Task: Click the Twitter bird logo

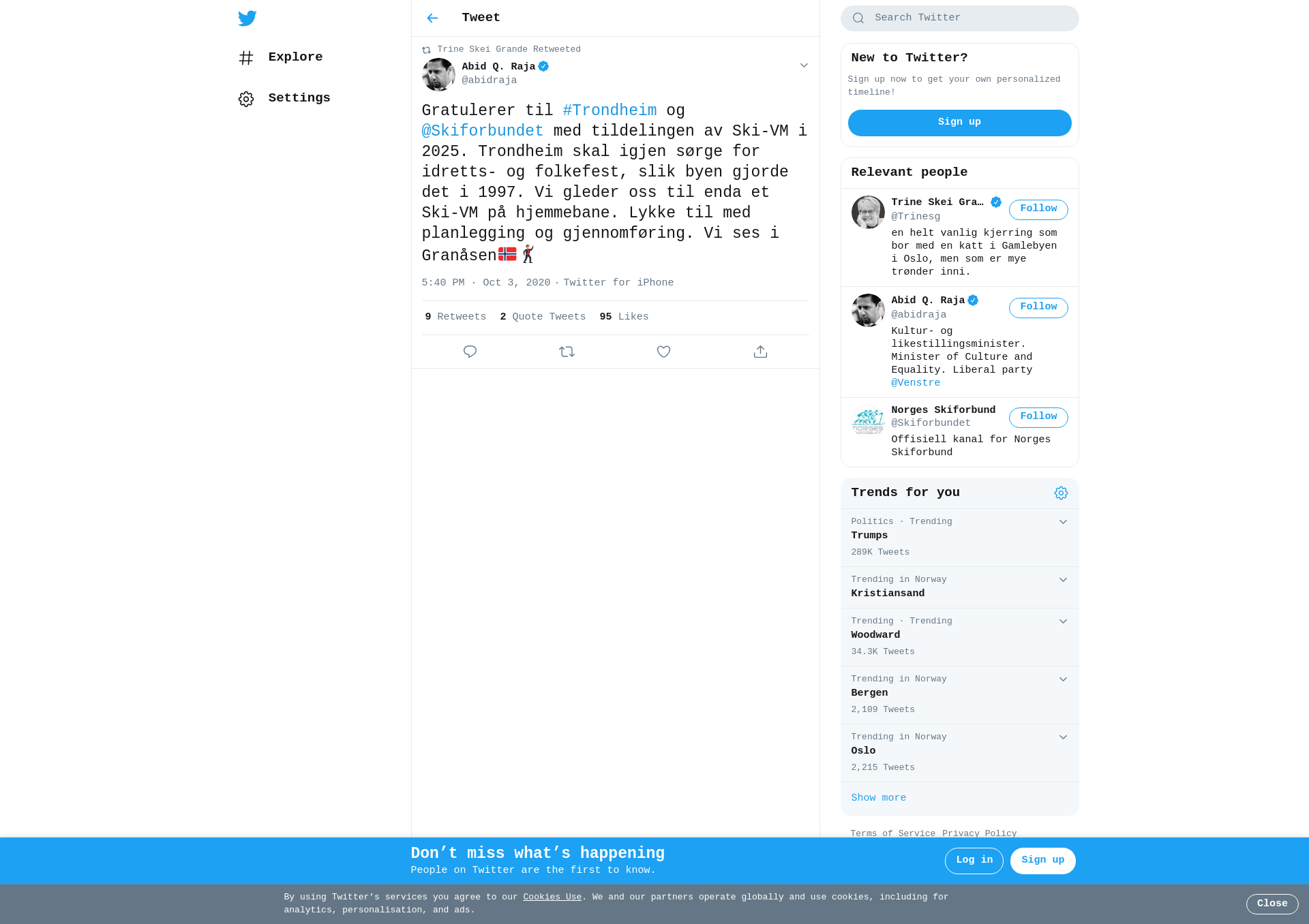Action: pyautogui.click(x=247, y=18)
